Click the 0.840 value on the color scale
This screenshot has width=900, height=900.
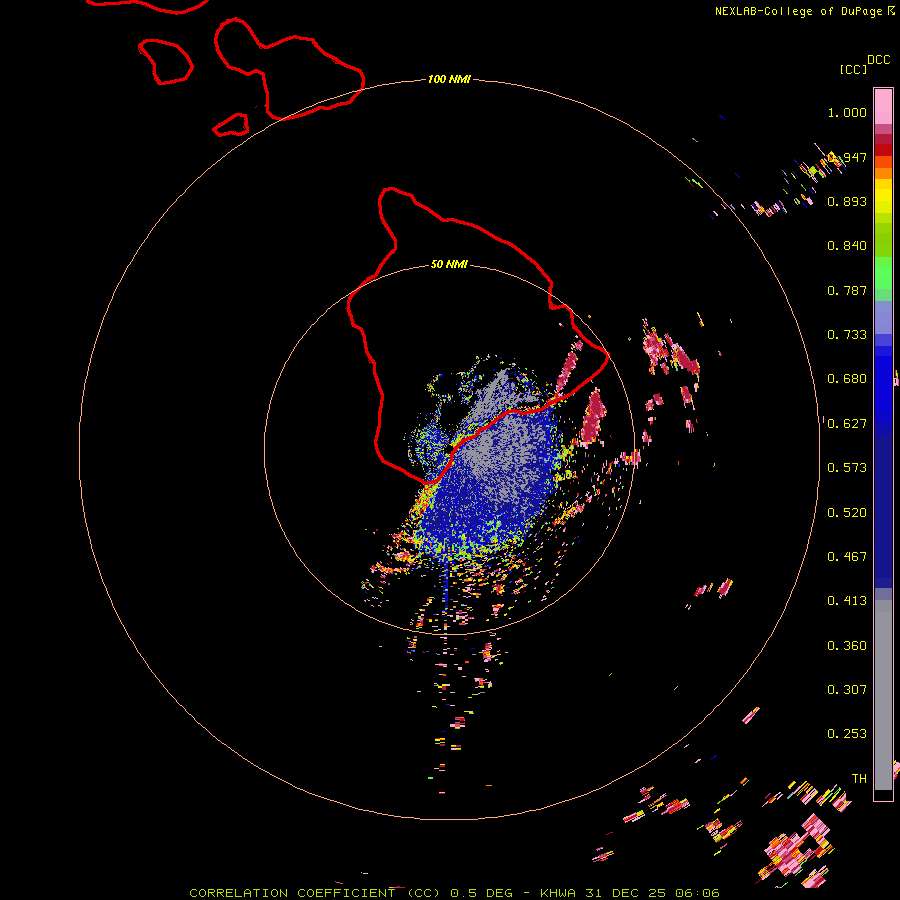[847, 246]
